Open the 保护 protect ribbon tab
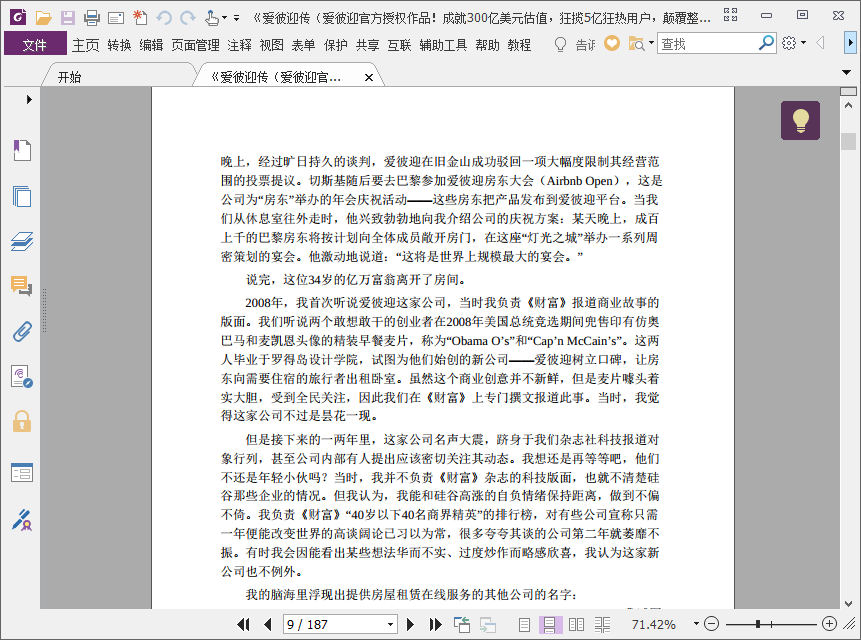Viewport: 861px width, 640px height. click(x=336, y=45)
